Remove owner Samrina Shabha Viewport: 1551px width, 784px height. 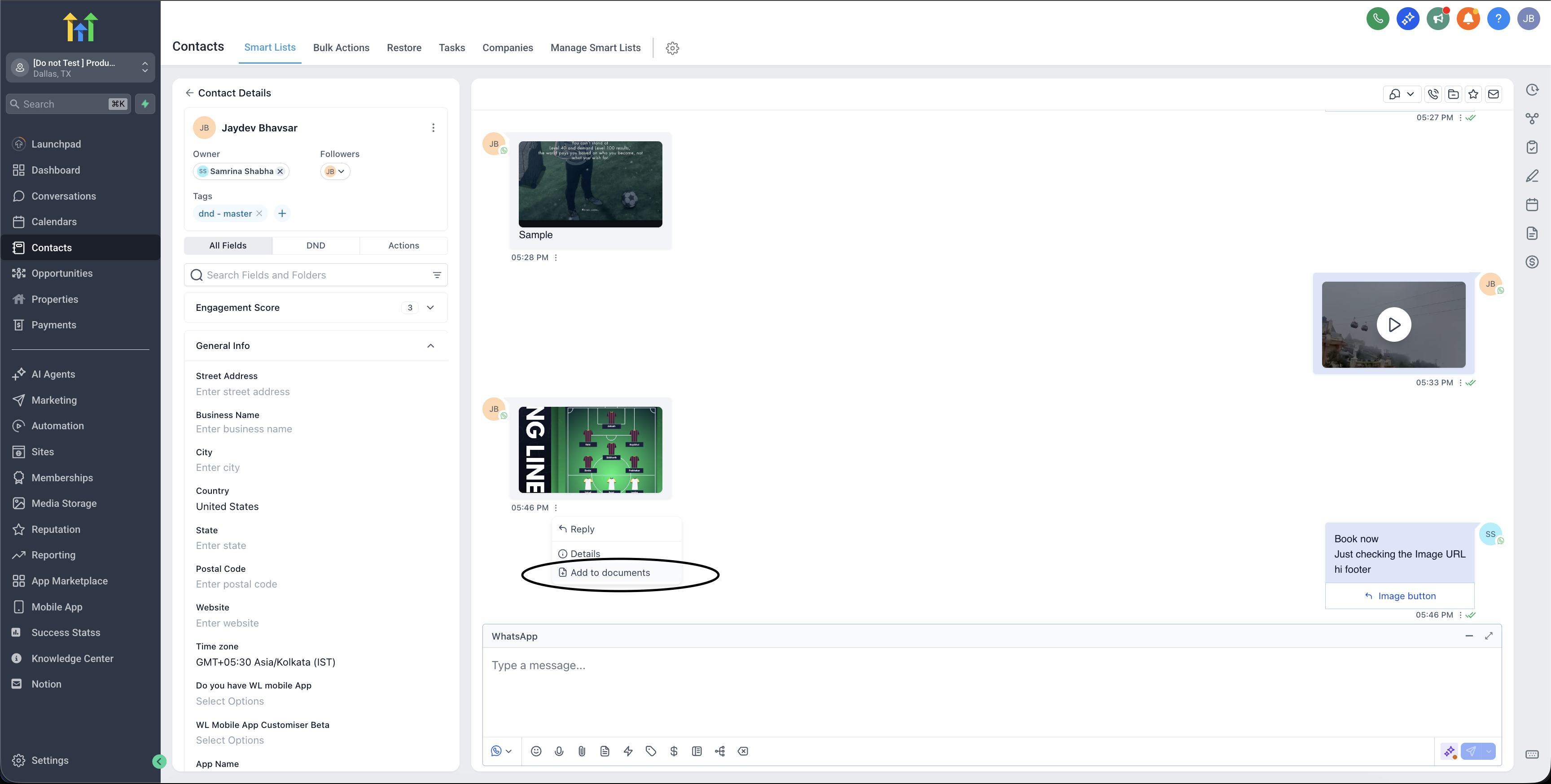pos(280,171)
